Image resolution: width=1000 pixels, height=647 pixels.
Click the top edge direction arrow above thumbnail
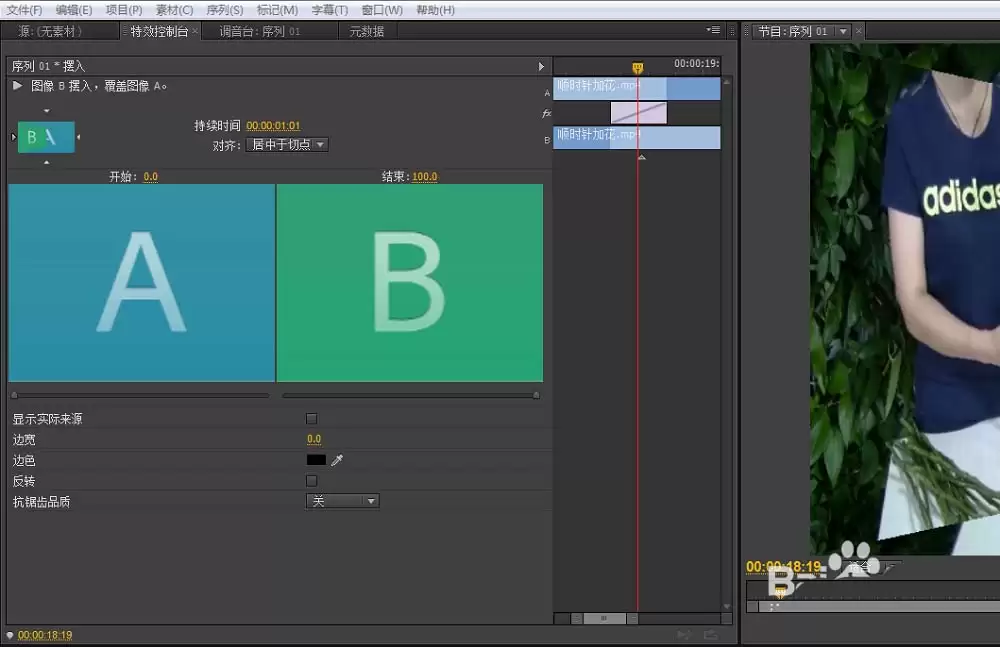(x=47, y=111)
